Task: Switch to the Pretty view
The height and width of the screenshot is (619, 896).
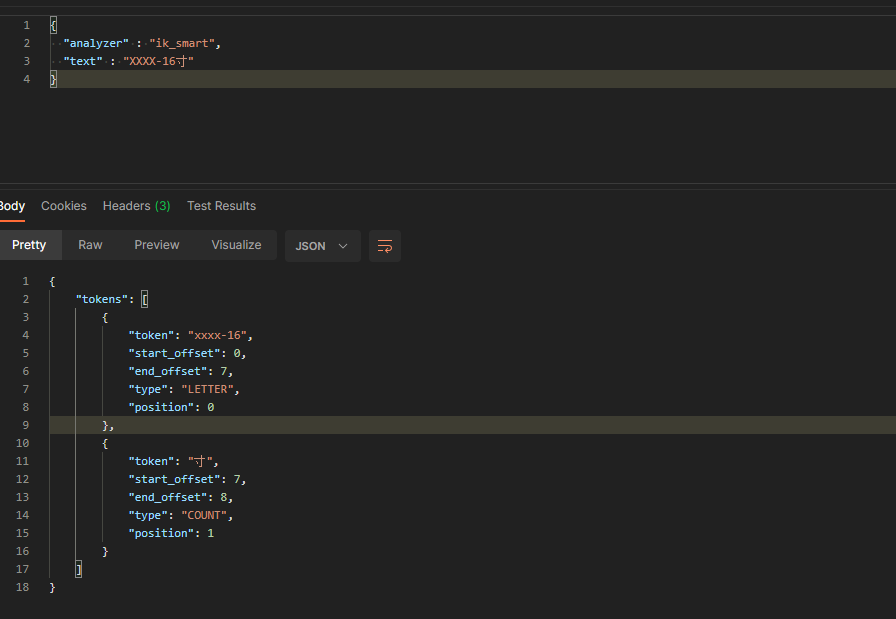Action: (29, 245)
